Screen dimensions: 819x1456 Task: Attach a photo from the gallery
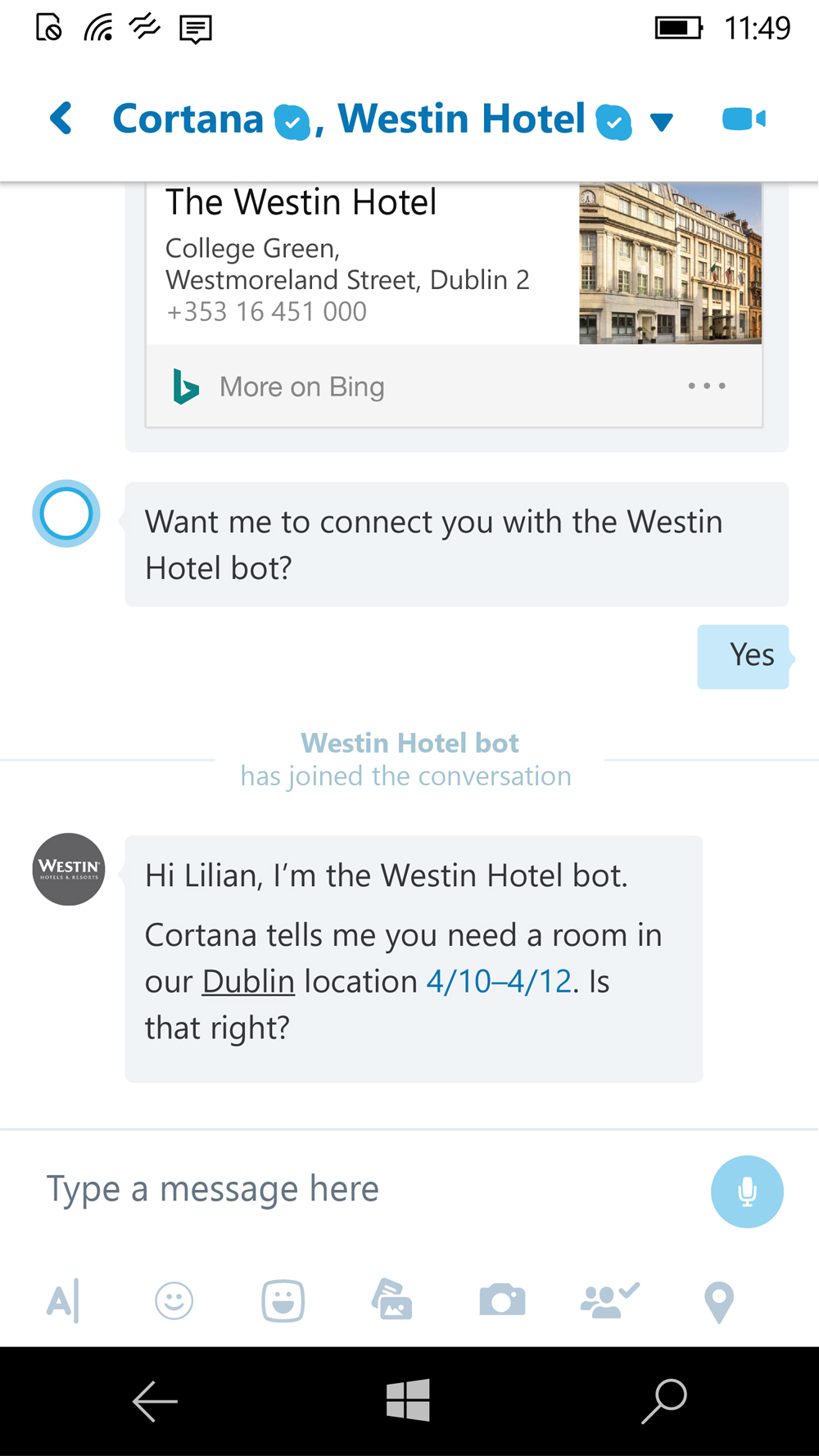click(392, 1299)
